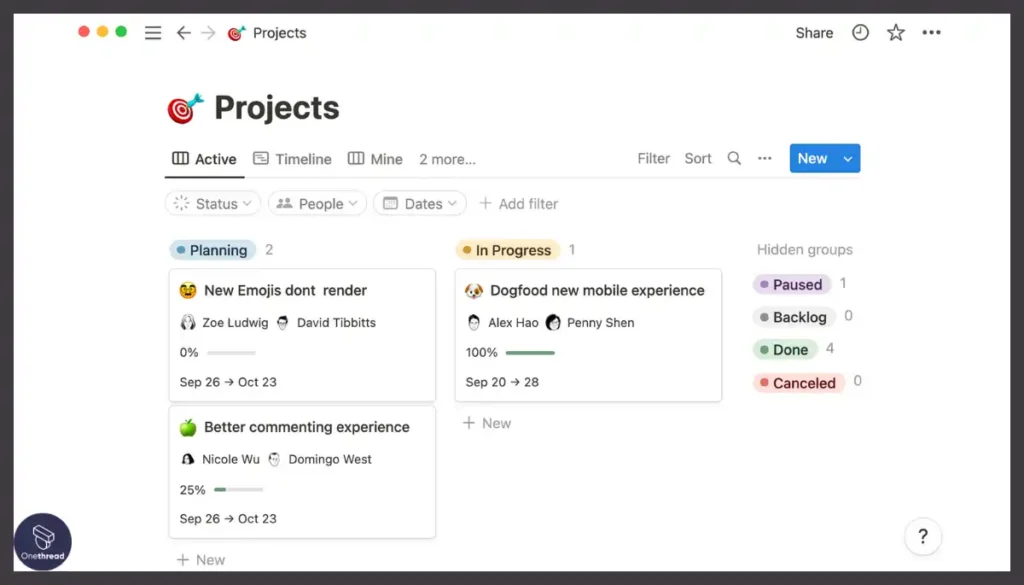1024x585 pixels.
Task: Switch to the Timeline view tab
Action: tap(291, 158)
